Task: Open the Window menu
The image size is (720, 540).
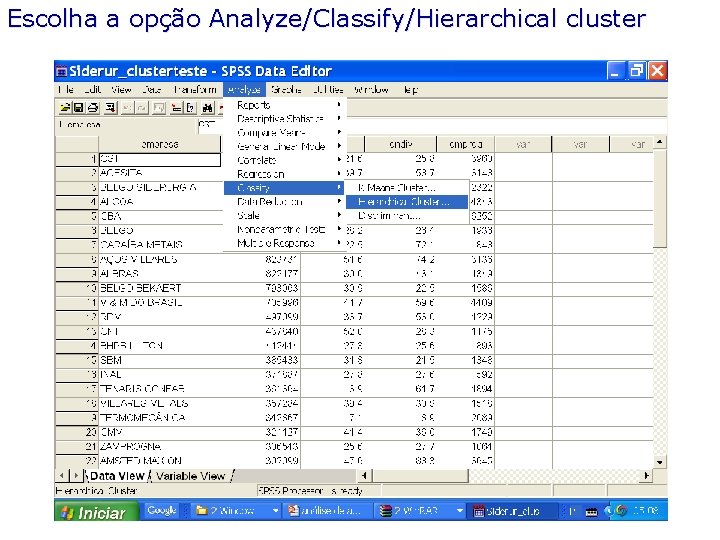Action: pos(371,90)
